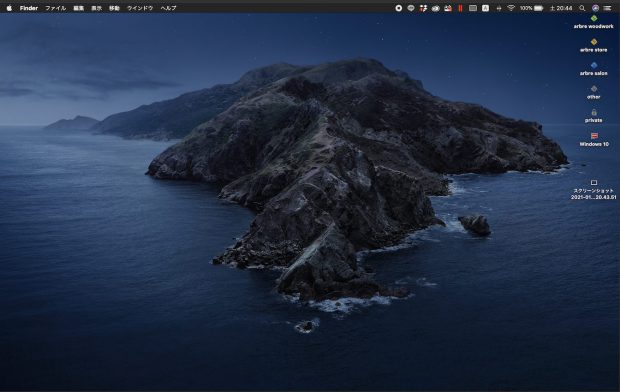
Task: Click the 100% battery indicator
Action: [x=531, y=8]
